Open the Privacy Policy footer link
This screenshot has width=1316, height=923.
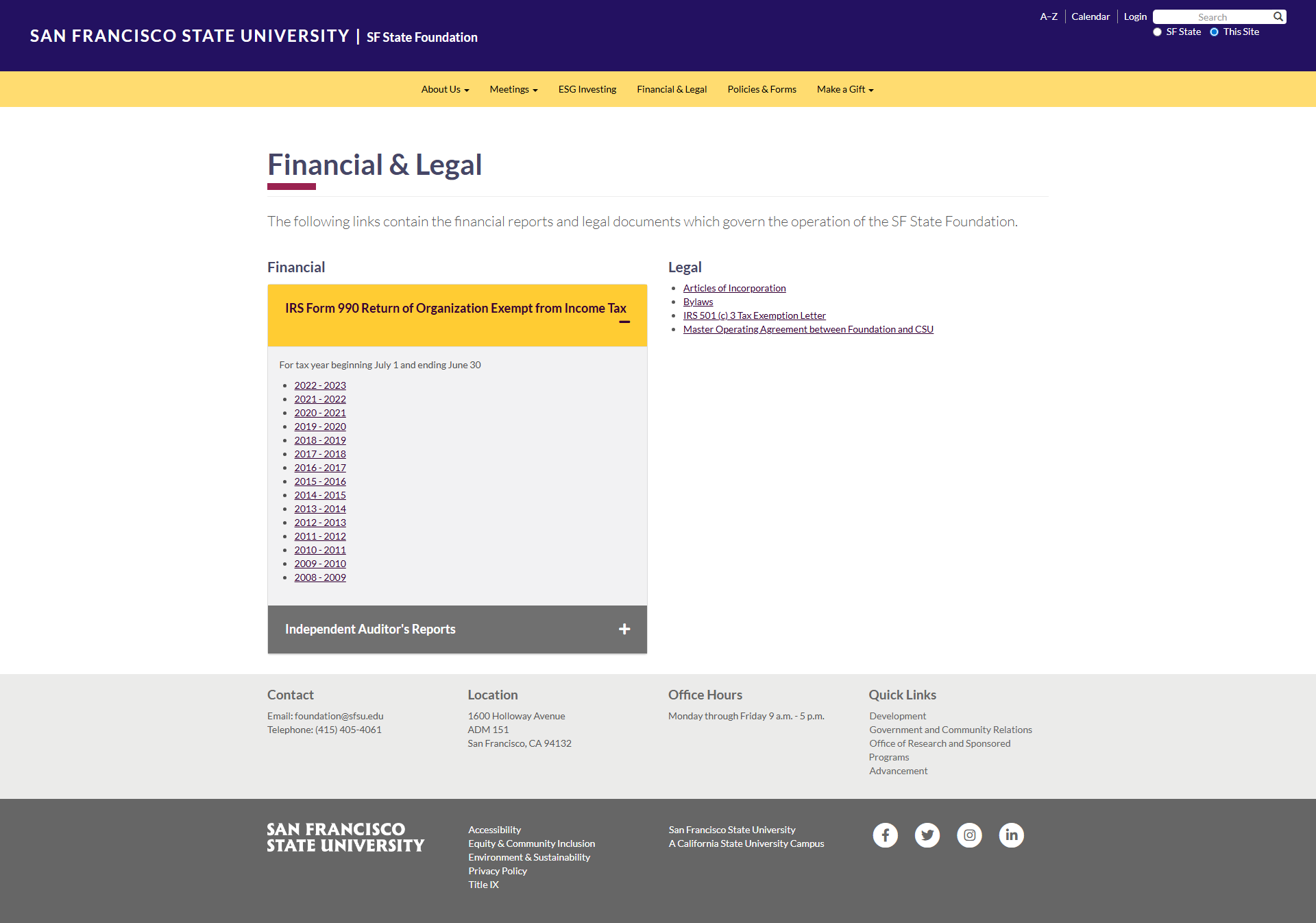(498, 871)
